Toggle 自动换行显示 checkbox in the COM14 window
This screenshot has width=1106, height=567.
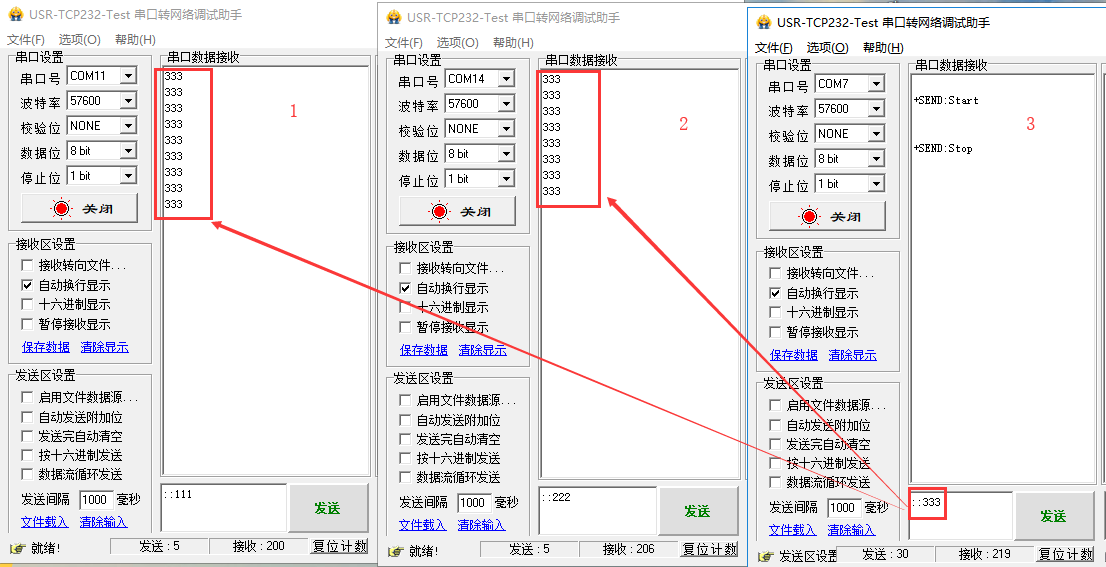(x=406, y=288)
